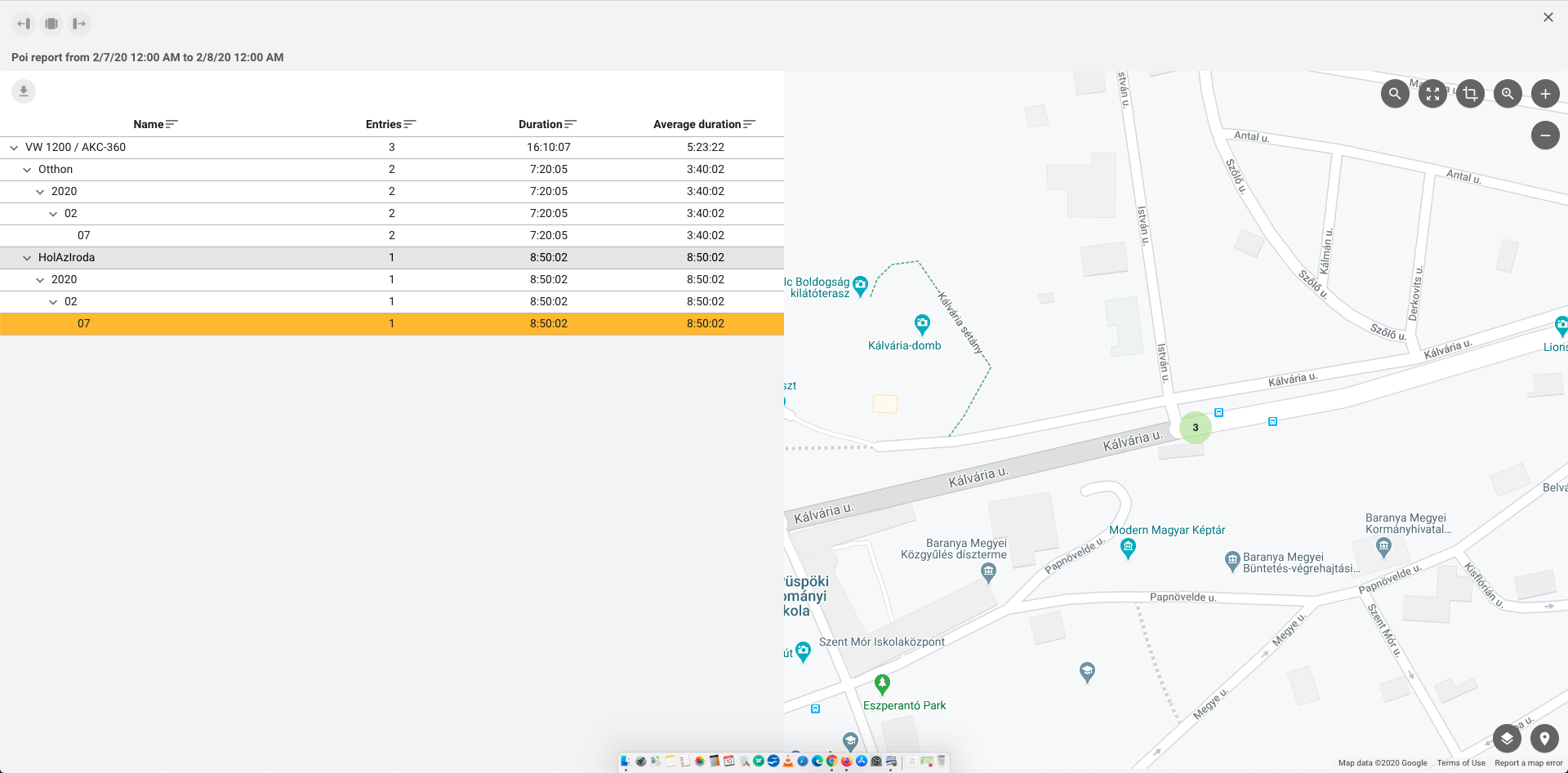Select the crop area map tool
The image size is (1568, 773).
[1470, 94]
